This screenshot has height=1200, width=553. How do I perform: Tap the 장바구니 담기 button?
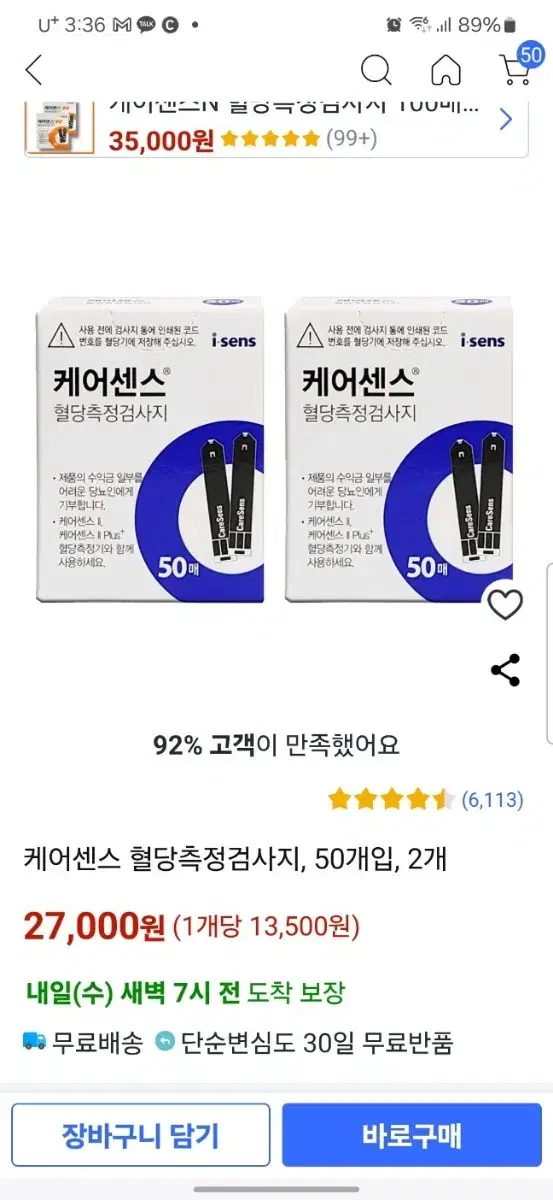pyautogui.click(x=140, y=1136)
